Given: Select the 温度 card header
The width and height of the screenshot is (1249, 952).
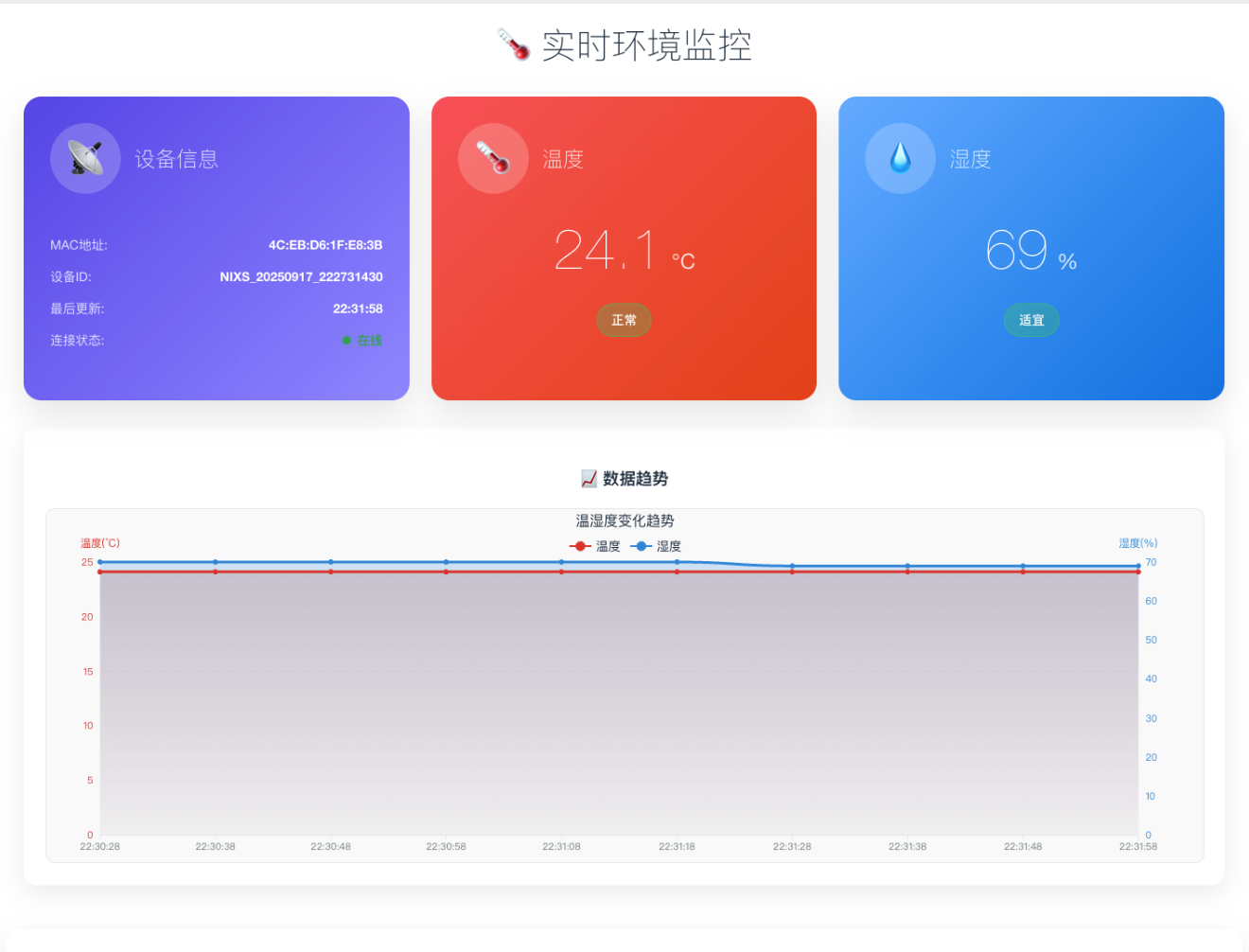Looking at the screenshot, I should coord(563,158).
